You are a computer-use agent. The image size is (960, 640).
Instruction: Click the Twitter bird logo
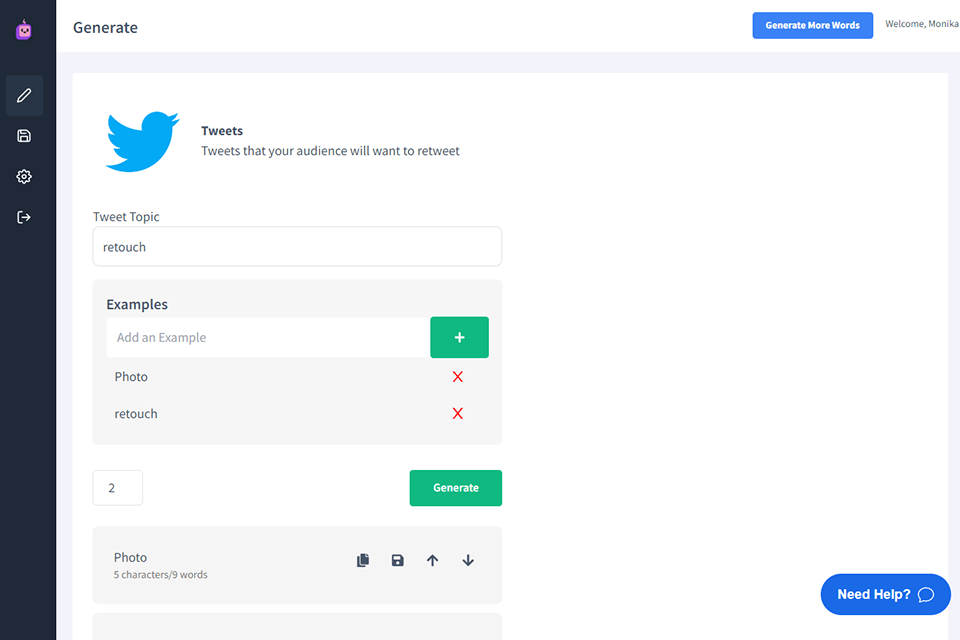click(143, 141)
